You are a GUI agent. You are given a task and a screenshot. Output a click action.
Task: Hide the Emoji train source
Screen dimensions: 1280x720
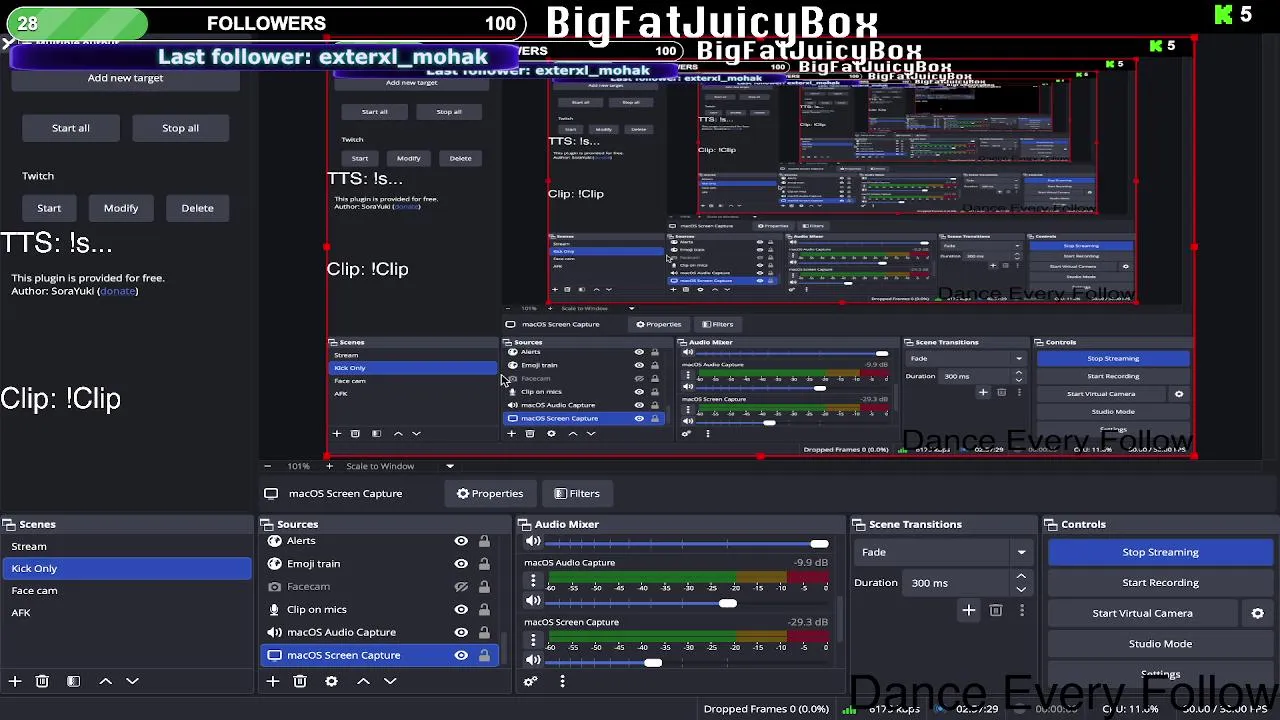click(x=461, y=564)
